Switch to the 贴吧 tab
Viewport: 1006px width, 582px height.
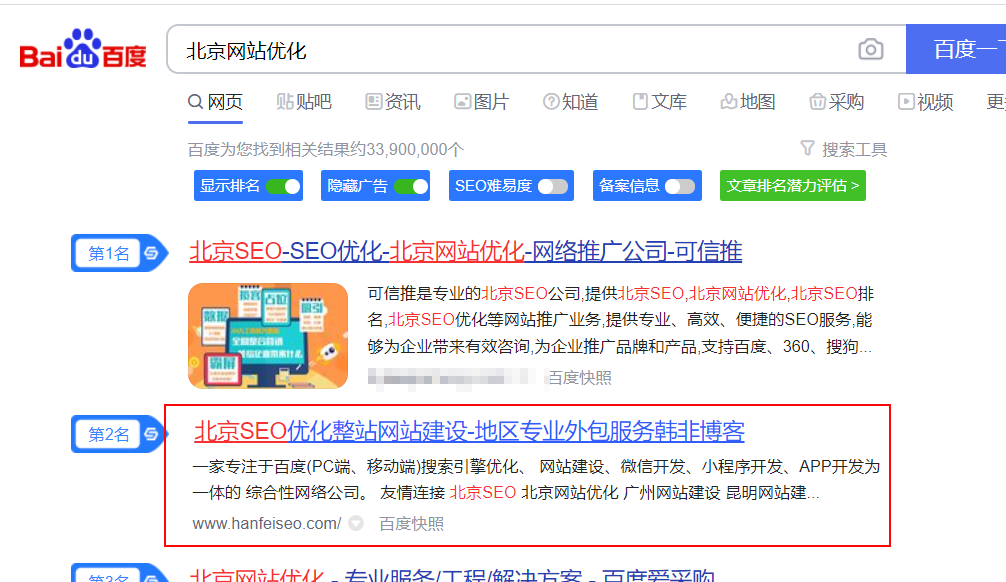(303, 102)
